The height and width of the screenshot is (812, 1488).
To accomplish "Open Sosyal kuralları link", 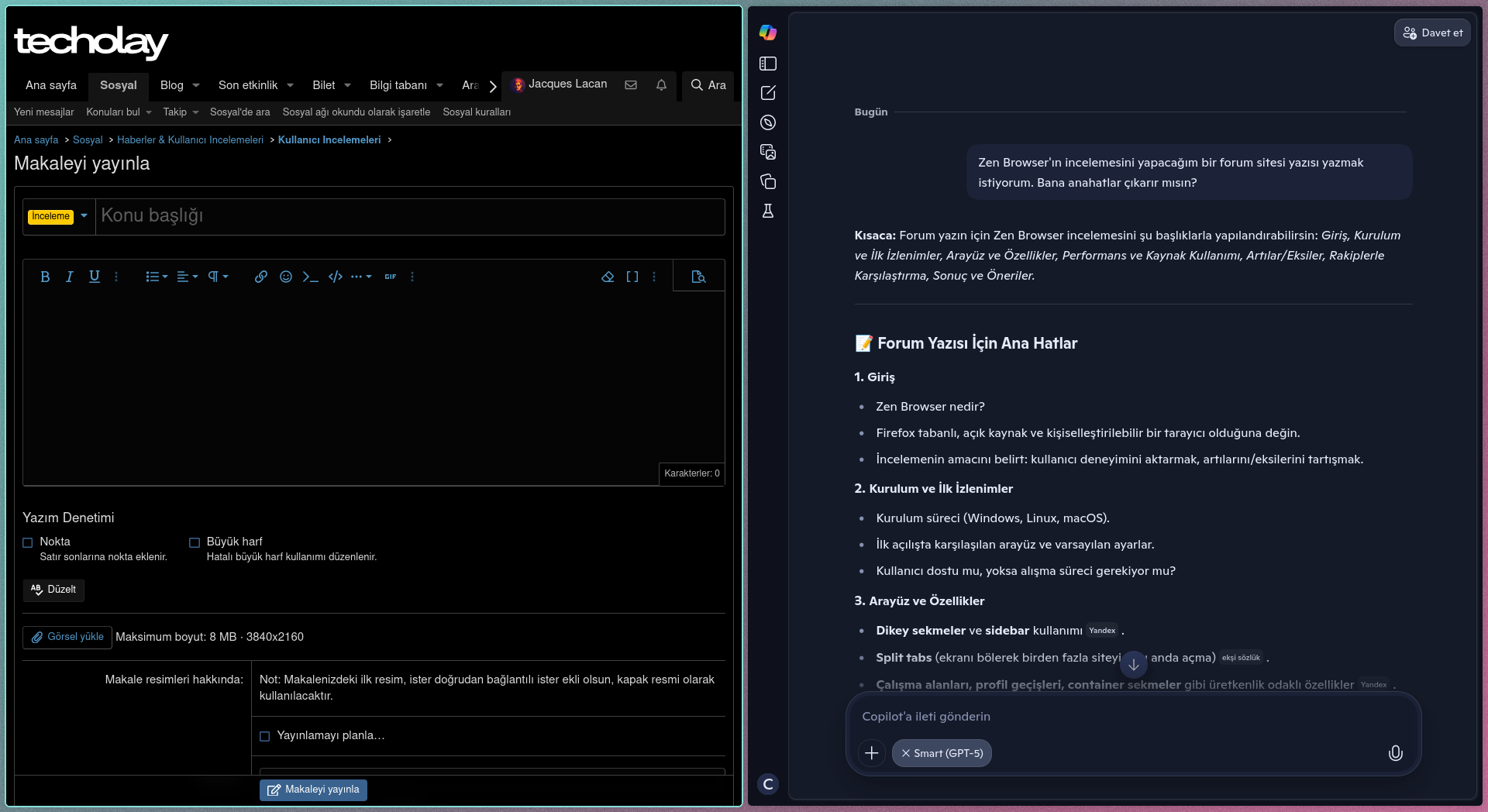I will click(x=477, y=112).
